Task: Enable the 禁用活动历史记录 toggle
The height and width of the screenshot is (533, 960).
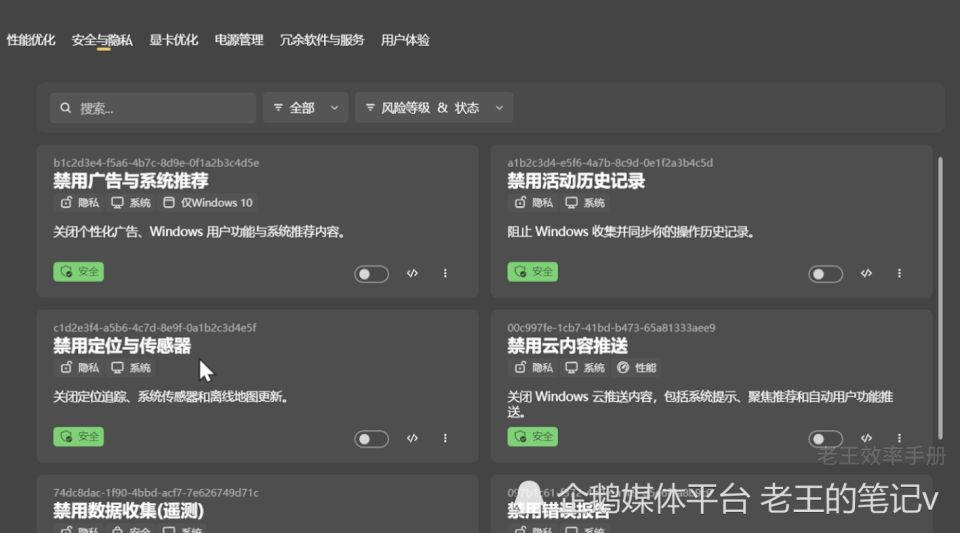Action: [x=825, y=274]
